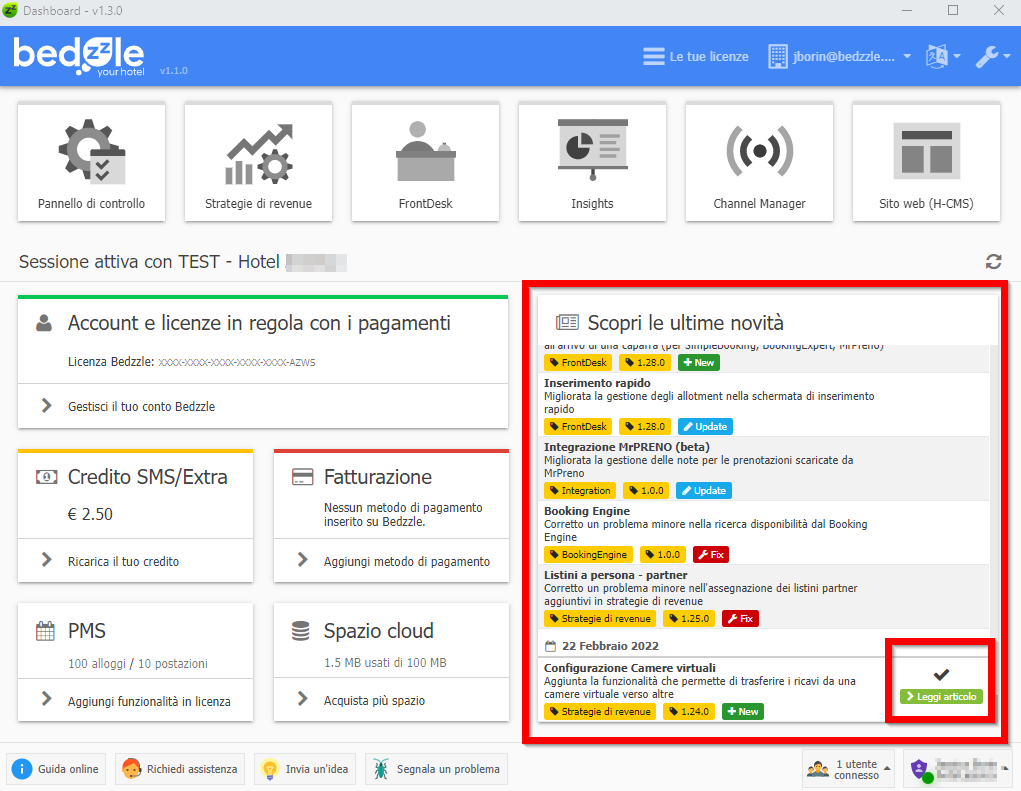This screenshot has height=791, width=1021.
Task: Click Strategie di revenue tag next to 1.24.0
Action: pos(600,712)
